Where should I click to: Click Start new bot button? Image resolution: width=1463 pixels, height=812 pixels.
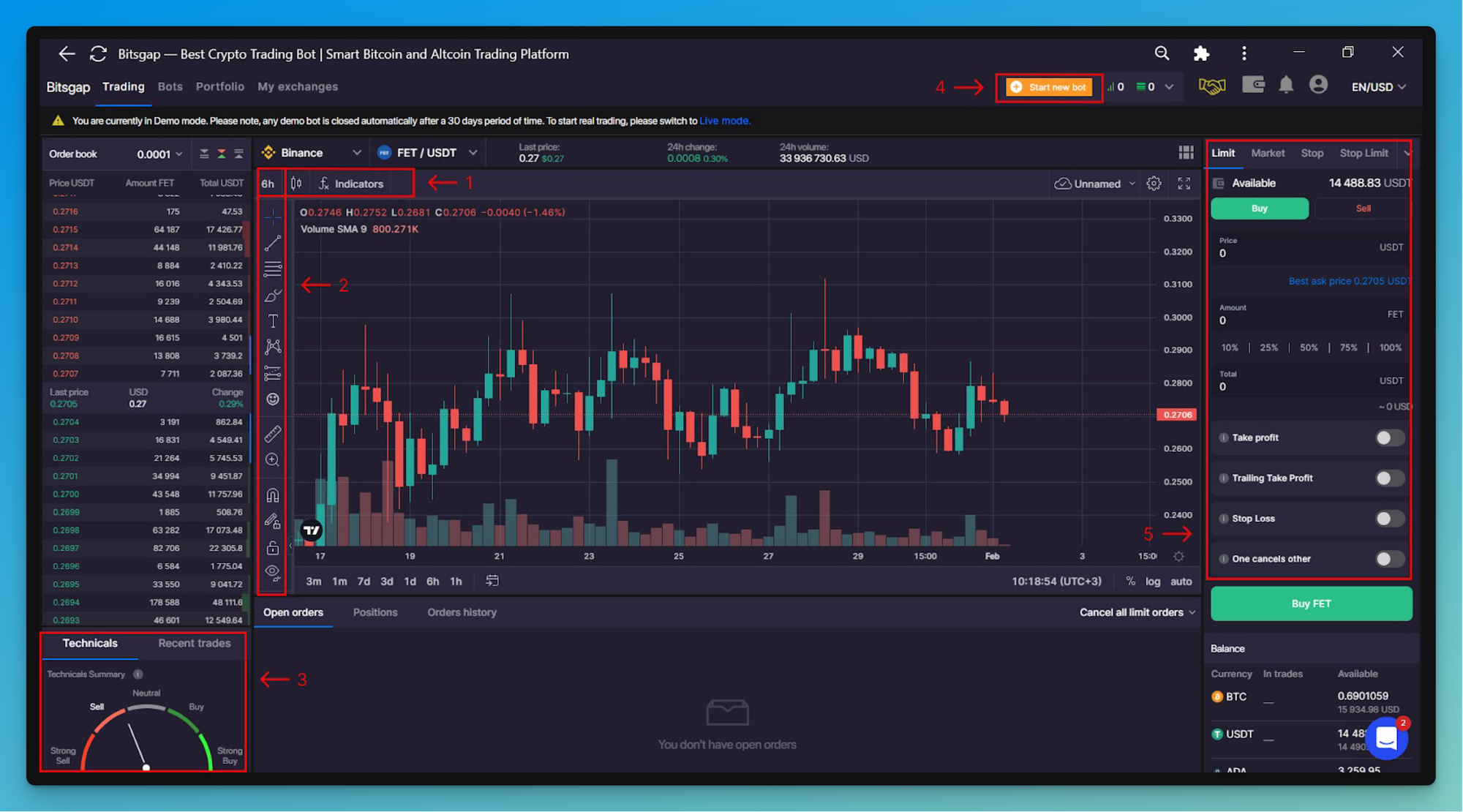(x=1049, y=87)
